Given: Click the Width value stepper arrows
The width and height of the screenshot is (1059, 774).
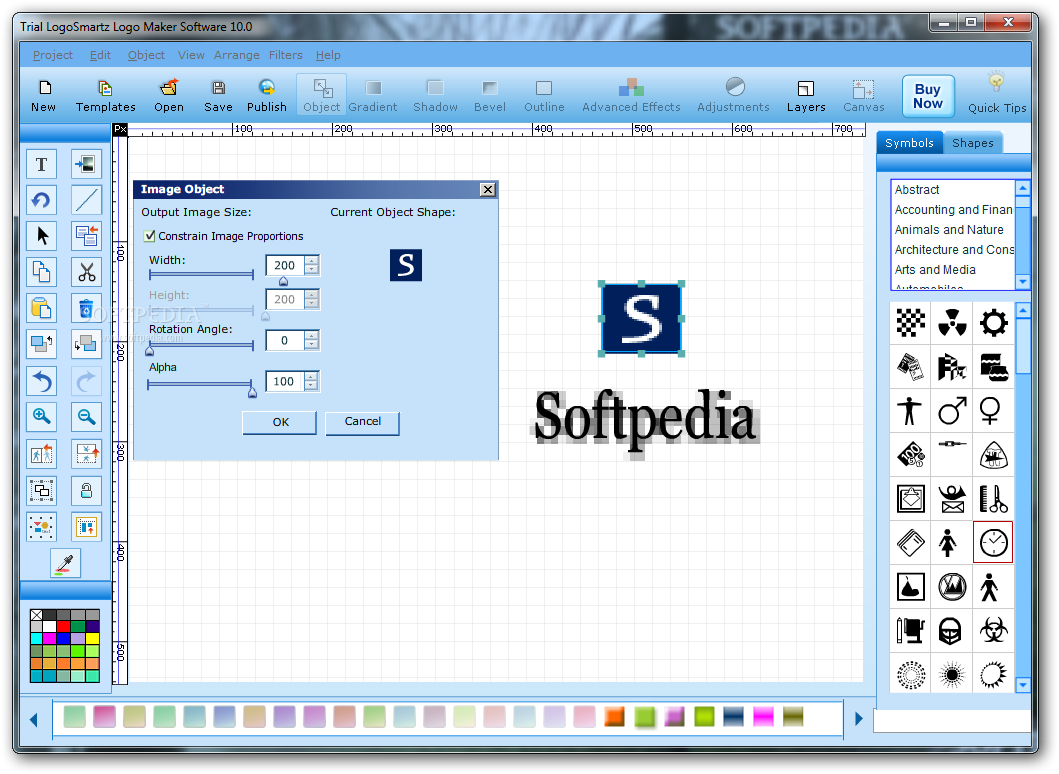Looking at the screenshot, I should (311, 265).
